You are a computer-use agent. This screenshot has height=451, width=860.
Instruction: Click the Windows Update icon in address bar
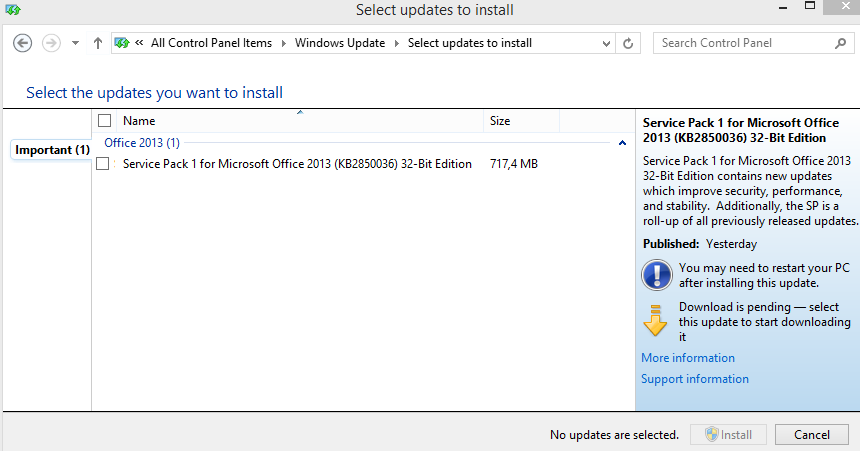click(x=122, y=43)
